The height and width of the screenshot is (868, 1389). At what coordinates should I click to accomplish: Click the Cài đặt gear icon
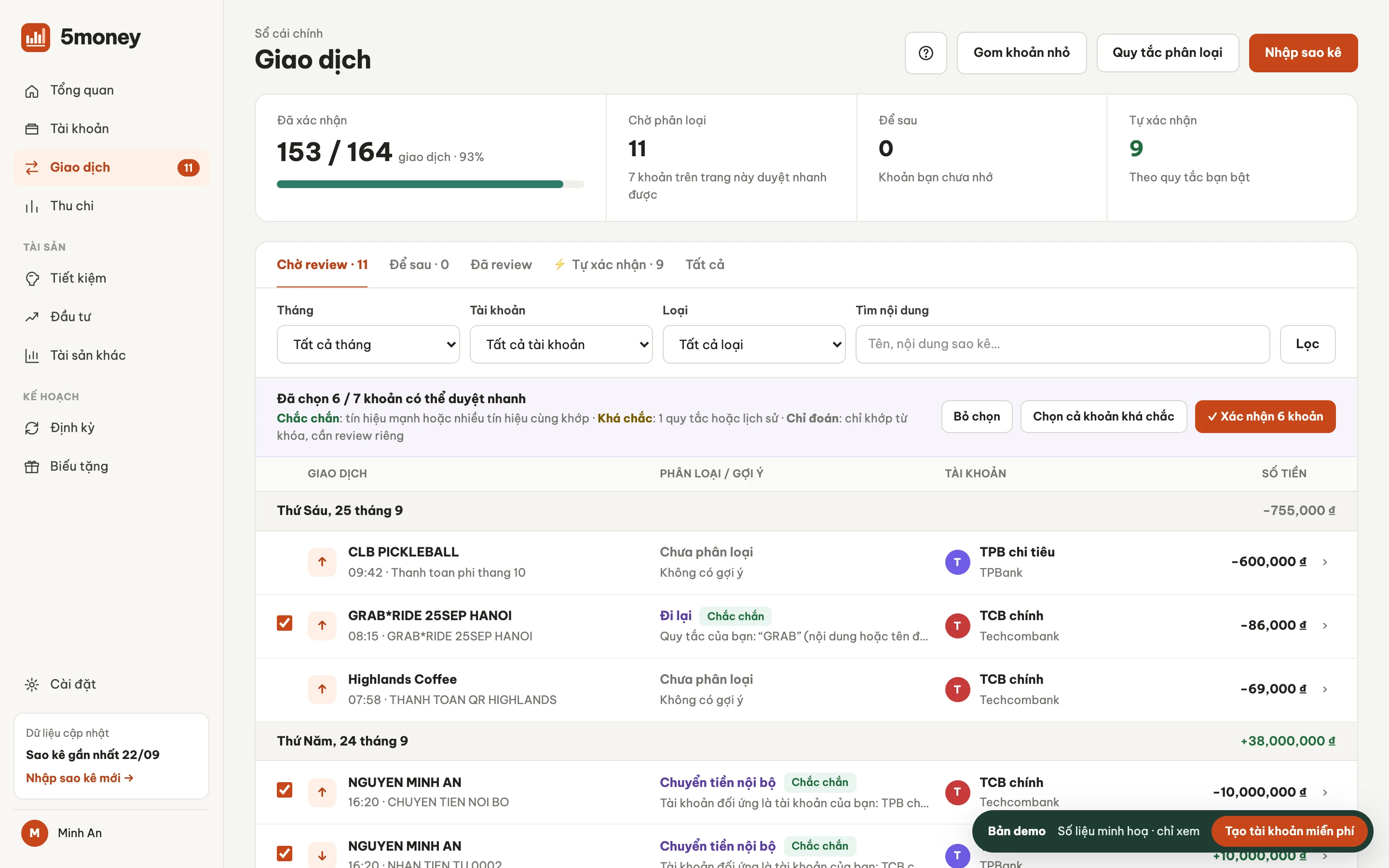pyautogui.click(x=32, y=684)
